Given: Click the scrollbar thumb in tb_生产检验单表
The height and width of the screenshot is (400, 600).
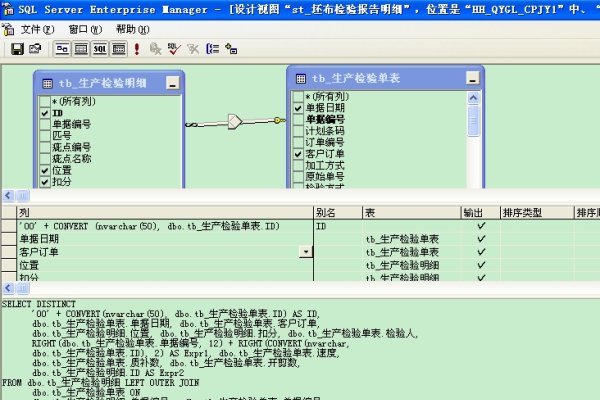Looking at the screenshot, I should pyautogui.click(x=473, y=121).
